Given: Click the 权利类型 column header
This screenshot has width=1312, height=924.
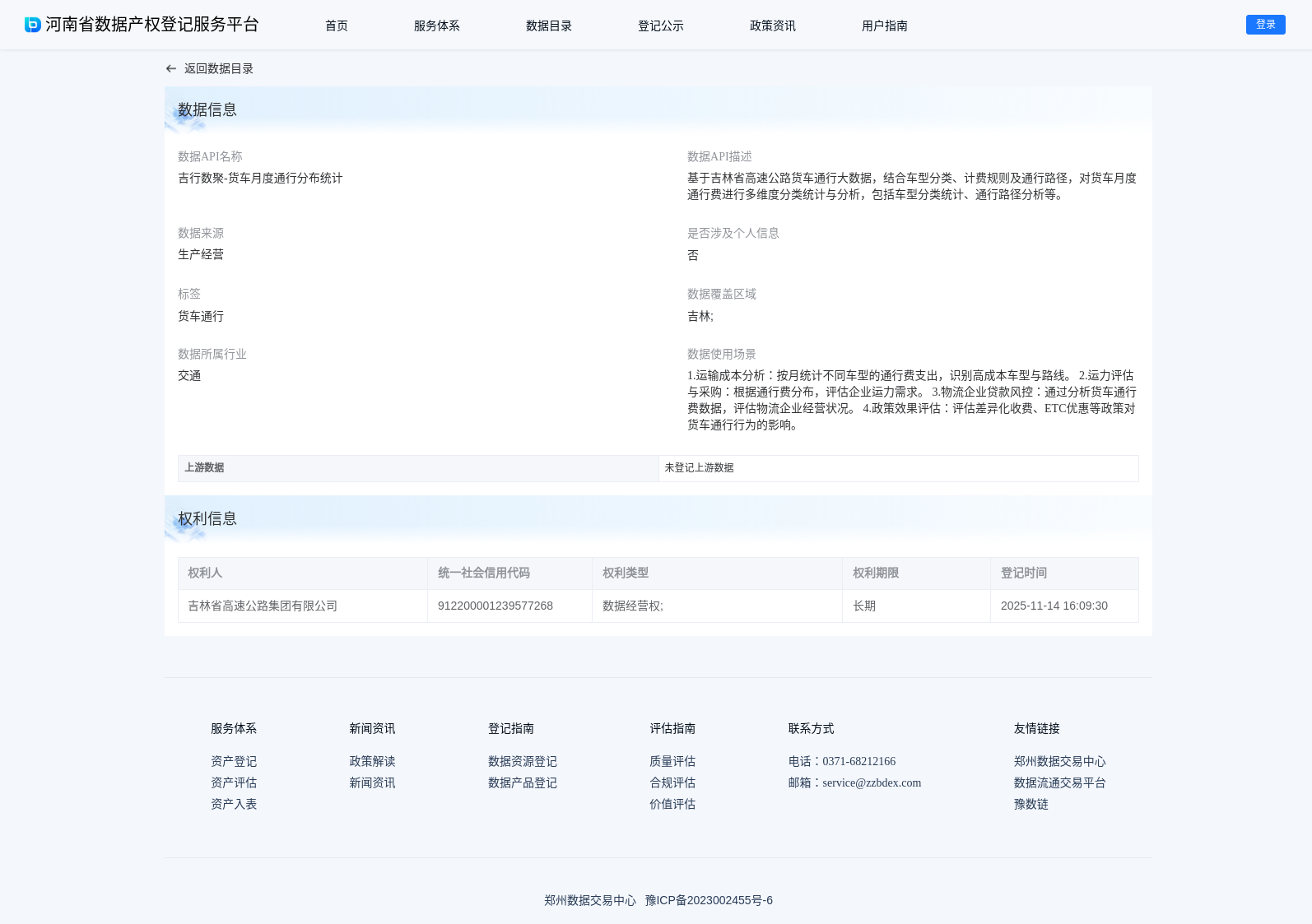Looking at the screenshot, I should tap(718, 573).
